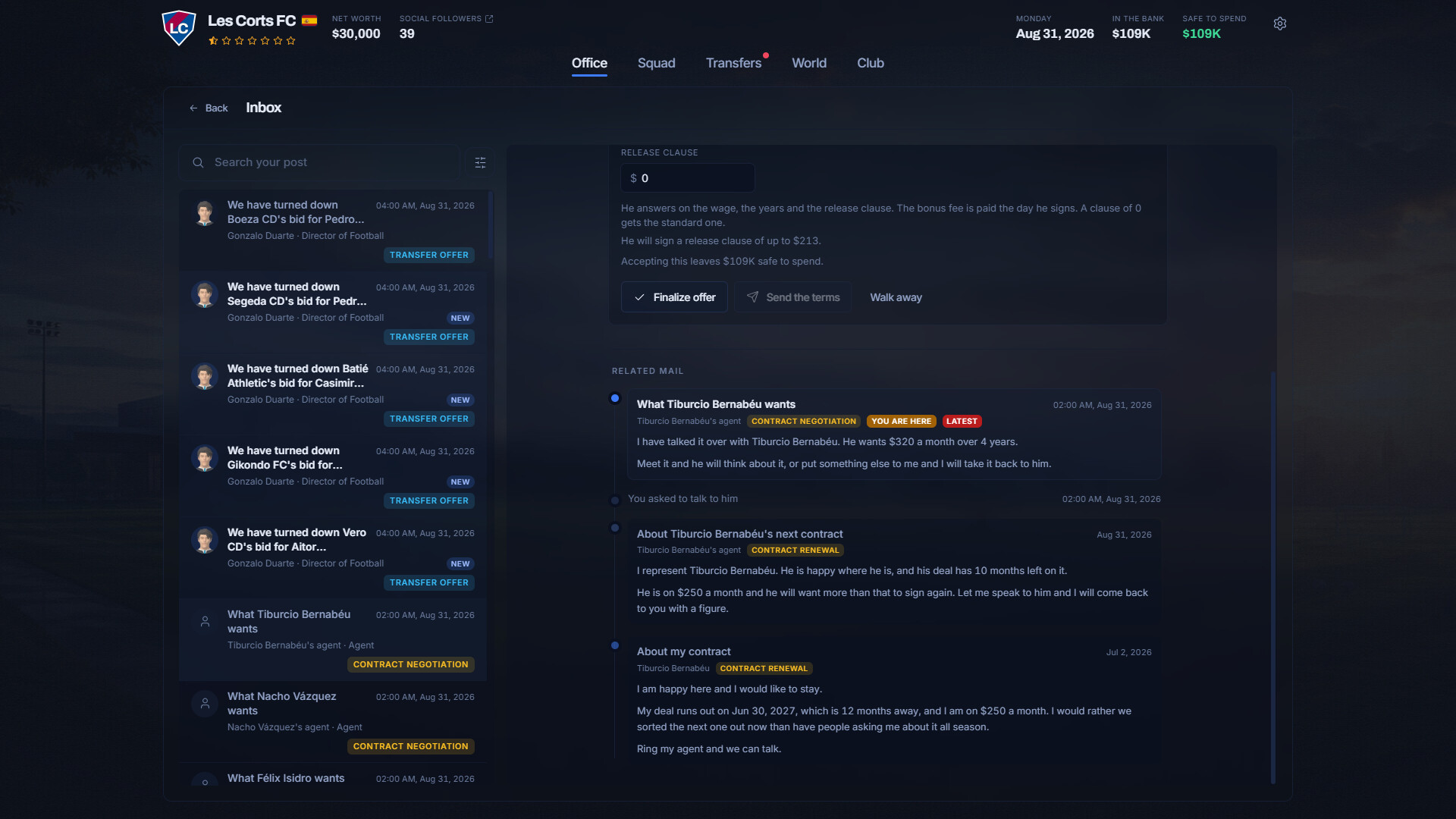The height and width of the screenshot is (819, 1456).
Task: Click agent icon on Nacho Vázquez message
Action: (204, 704)
